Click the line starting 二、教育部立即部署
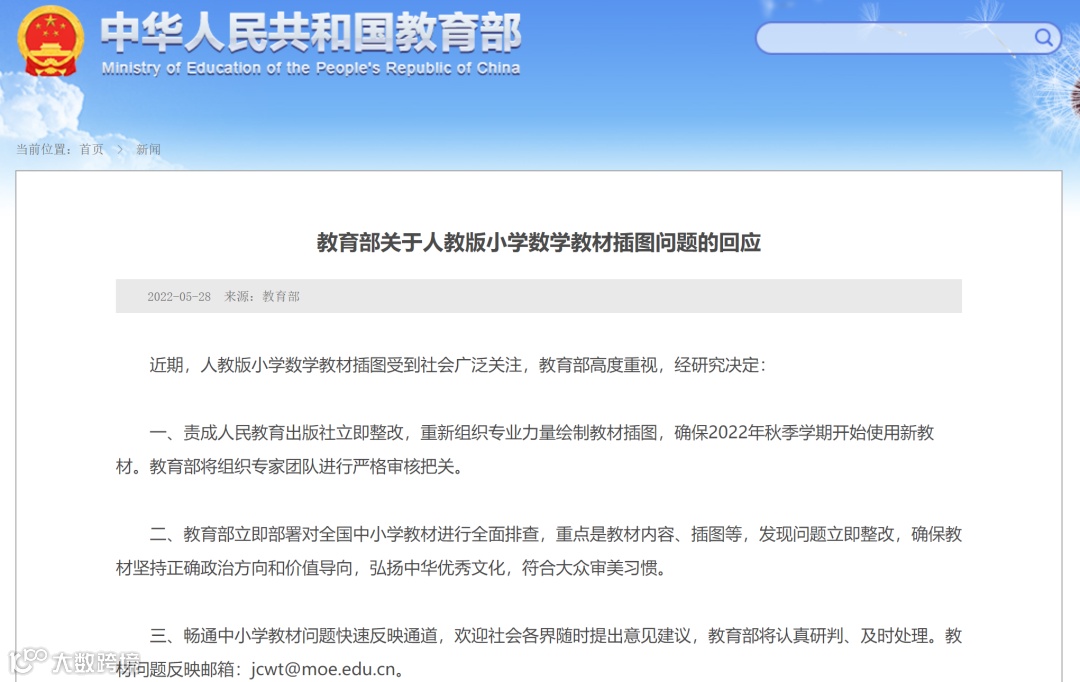 coord(555,534)
